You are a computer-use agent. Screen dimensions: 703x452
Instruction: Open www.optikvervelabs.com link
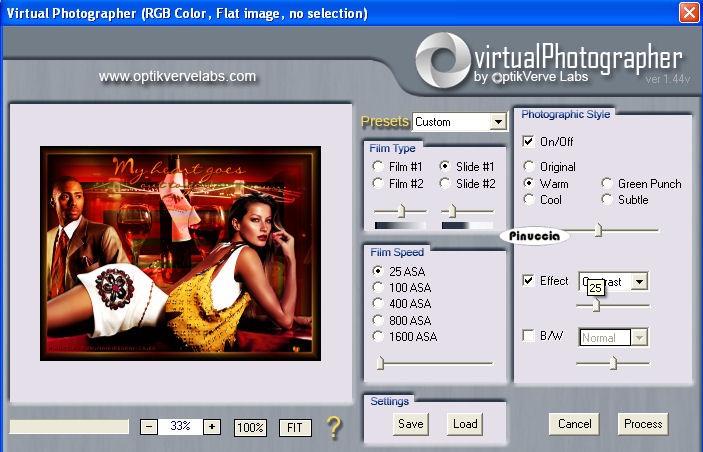[x=178, y=76]
